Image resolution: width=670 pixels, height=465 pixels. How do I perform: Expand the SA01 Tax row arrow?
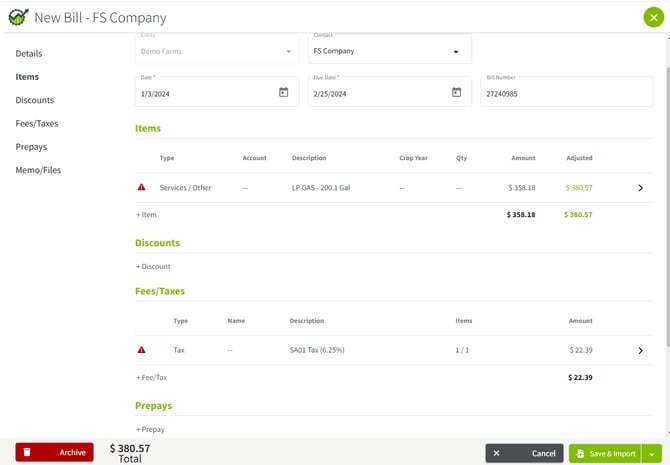640,350
